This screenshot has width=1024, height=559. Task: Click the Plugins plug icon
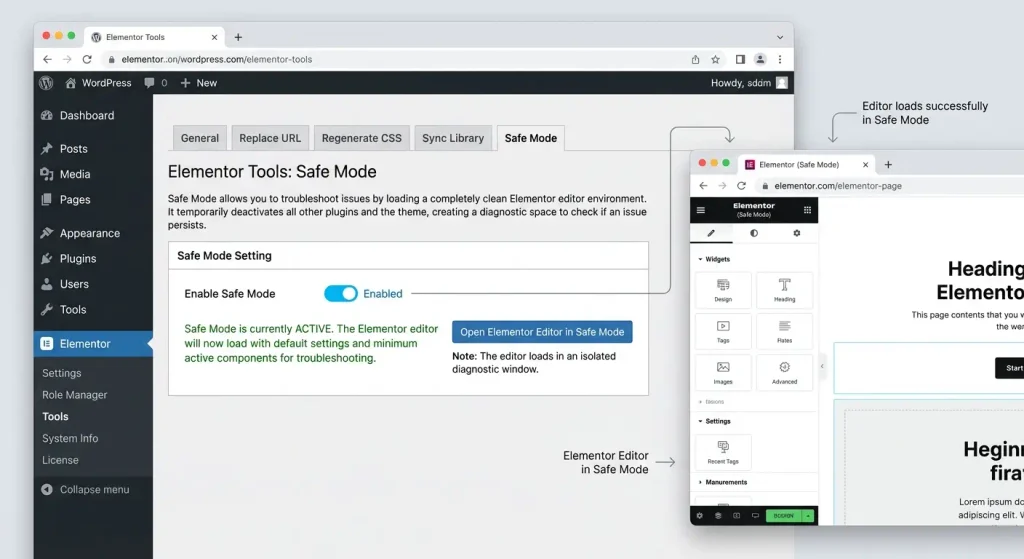click(x=46, y=259)
